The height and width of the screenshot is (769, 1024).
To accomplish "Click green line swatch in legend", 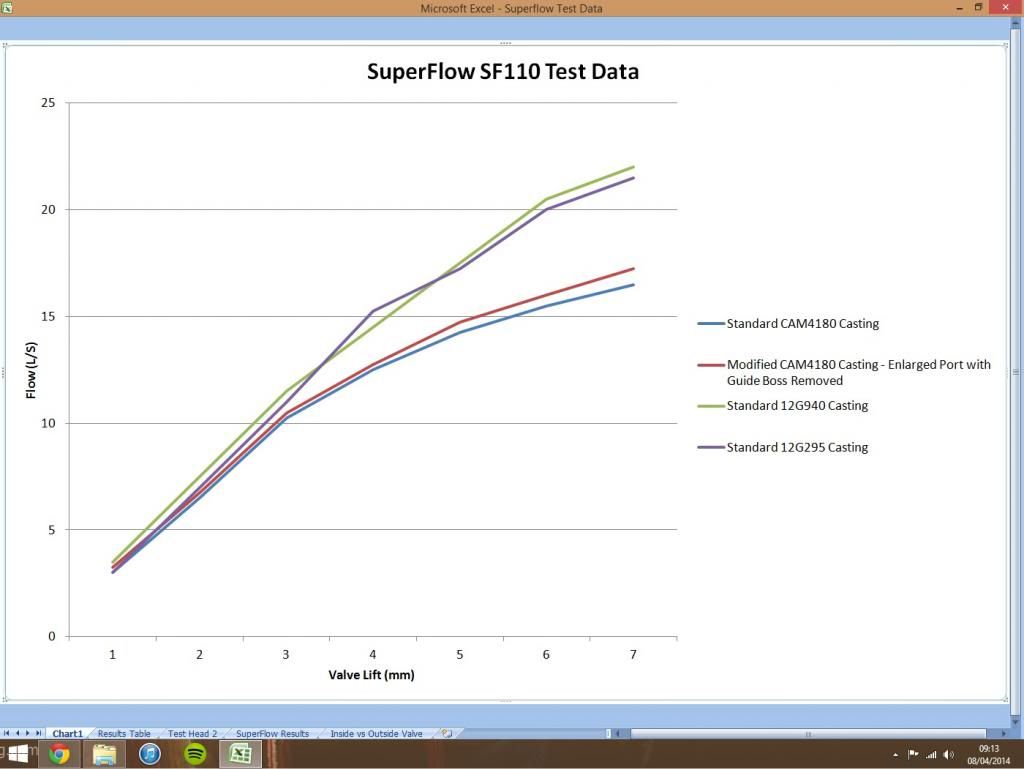I will [x=711, y=406].
